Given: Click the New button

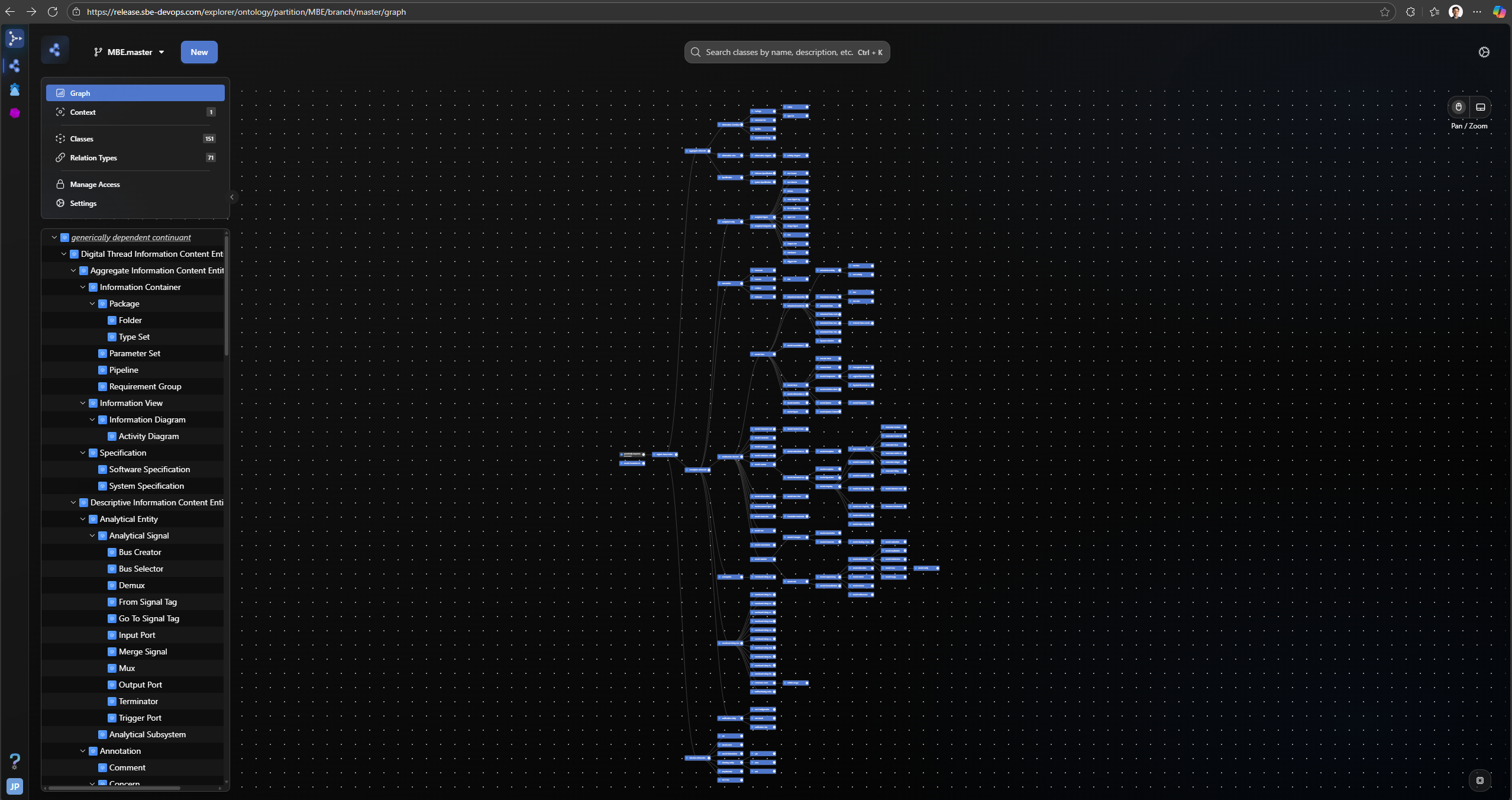Looking at the screenshot, I should [x=199, y=52].
